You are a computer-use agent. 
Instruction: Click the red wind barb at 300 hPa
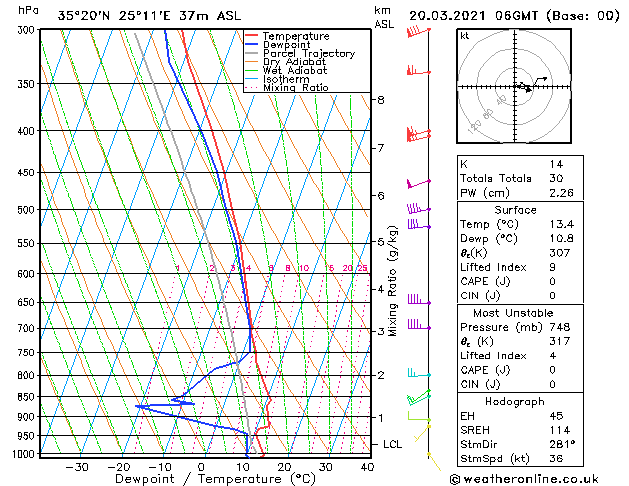click(418, 31)
